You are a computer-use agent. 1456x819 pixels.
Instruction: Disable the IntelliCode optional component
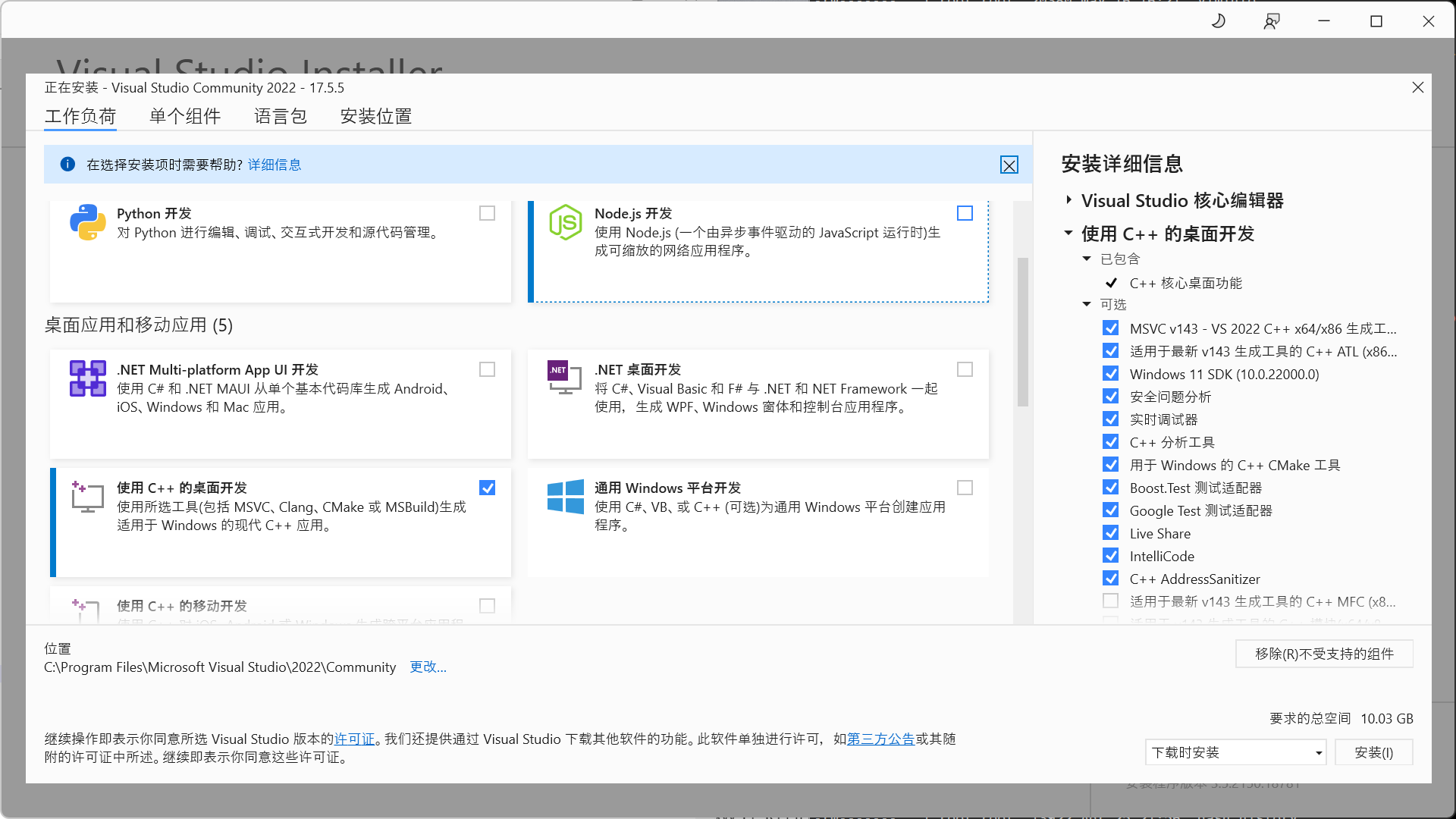1111,556
